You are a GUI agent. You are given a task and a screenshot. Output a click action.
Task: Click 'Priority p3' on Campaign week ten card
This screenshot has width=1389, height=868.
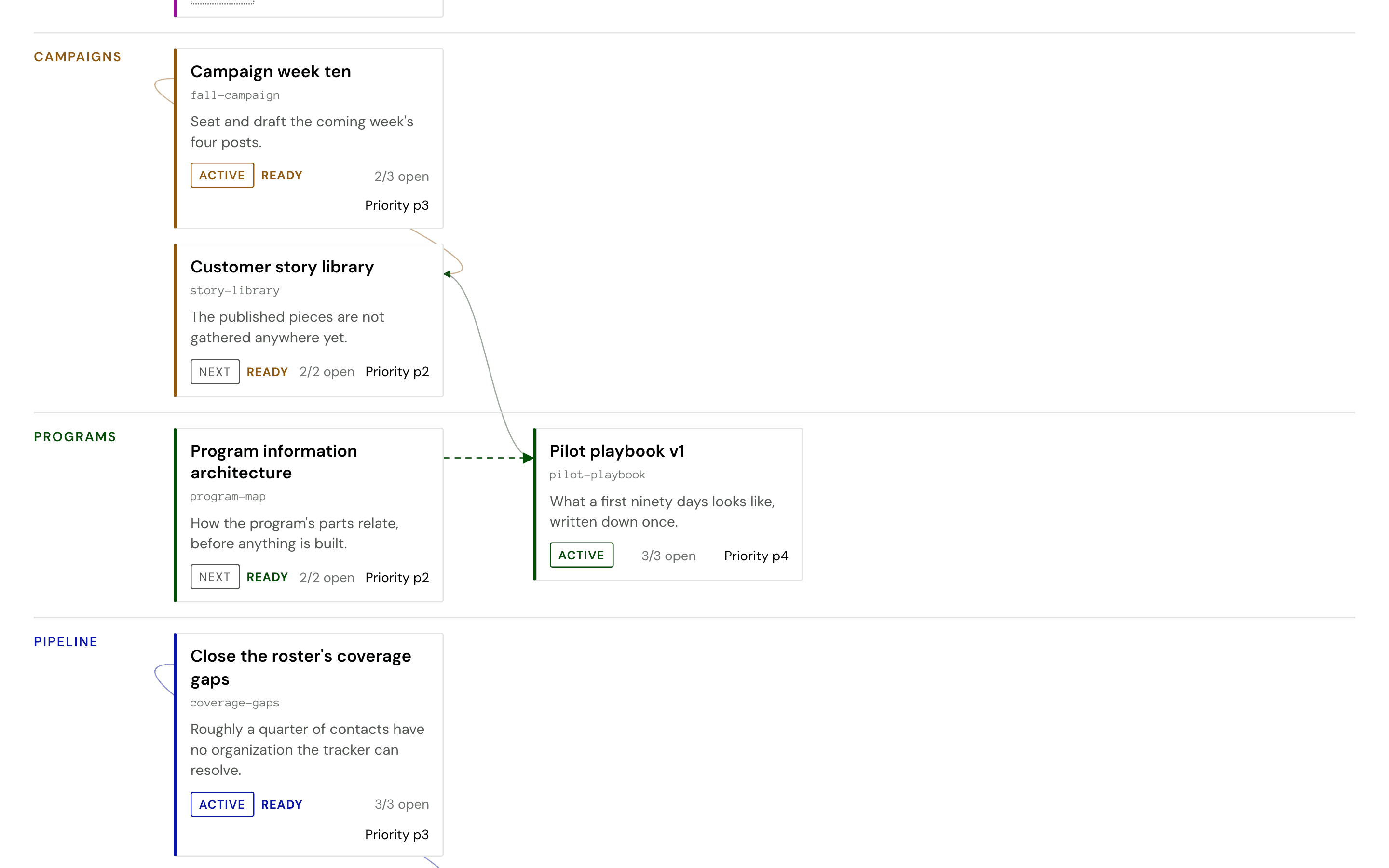[x=396, y=205]
